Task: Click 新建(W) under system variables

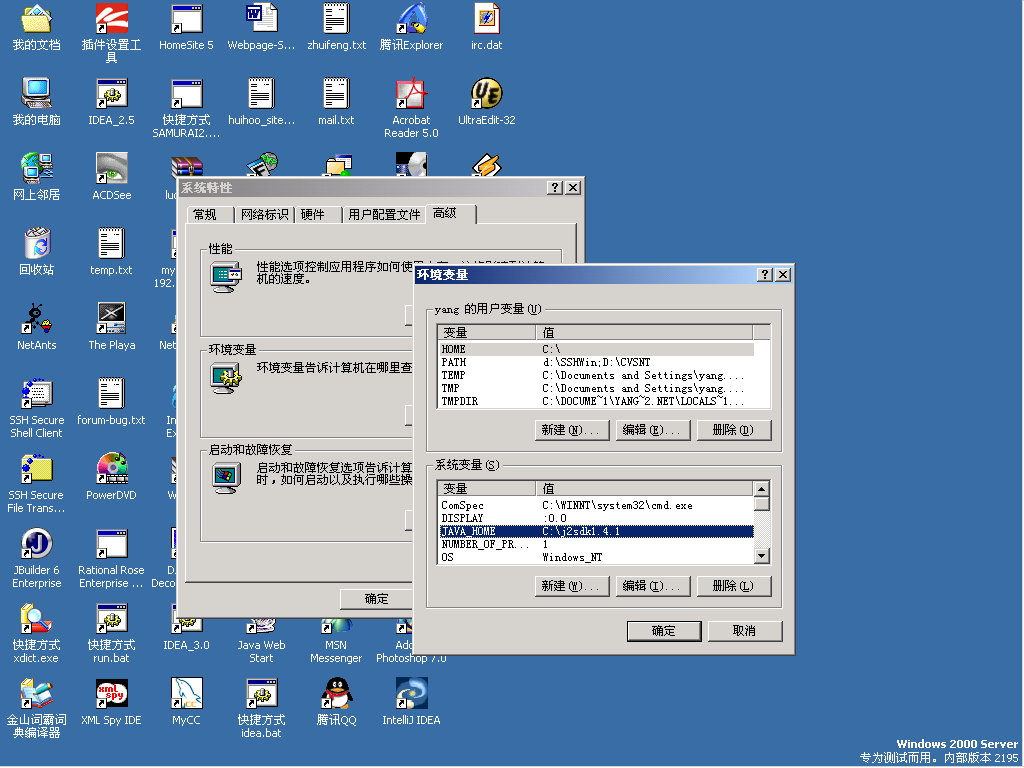Action: (571, 586)
